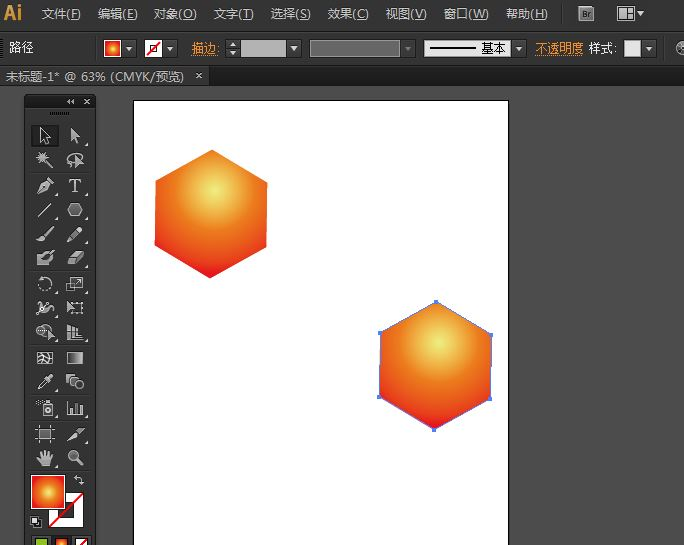Image resolution: width=684 pixels, height=545 pixels.
Task: Open the 编辑(E) menu
Action: [118, 14]
